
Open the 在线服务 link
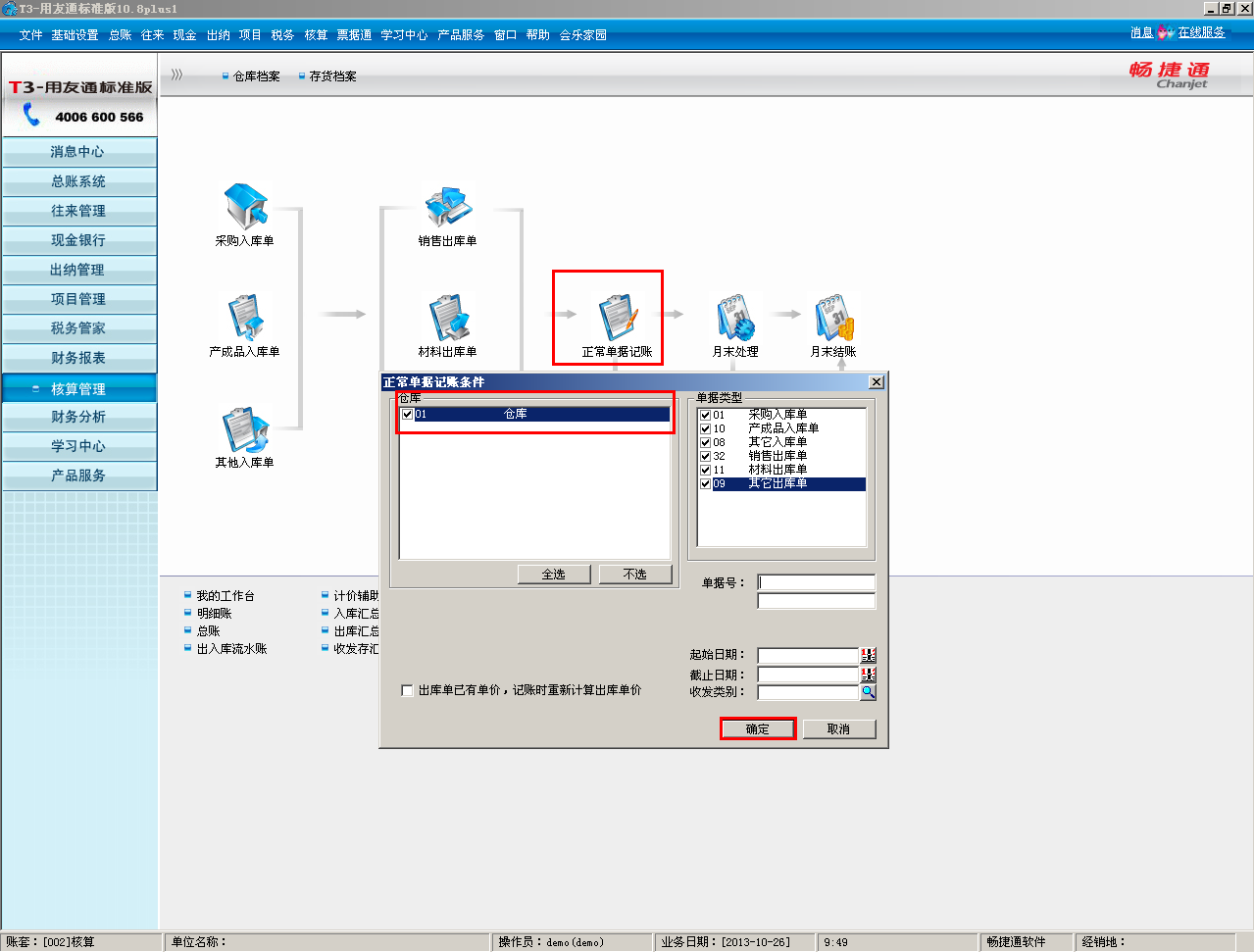[1202, 32]
